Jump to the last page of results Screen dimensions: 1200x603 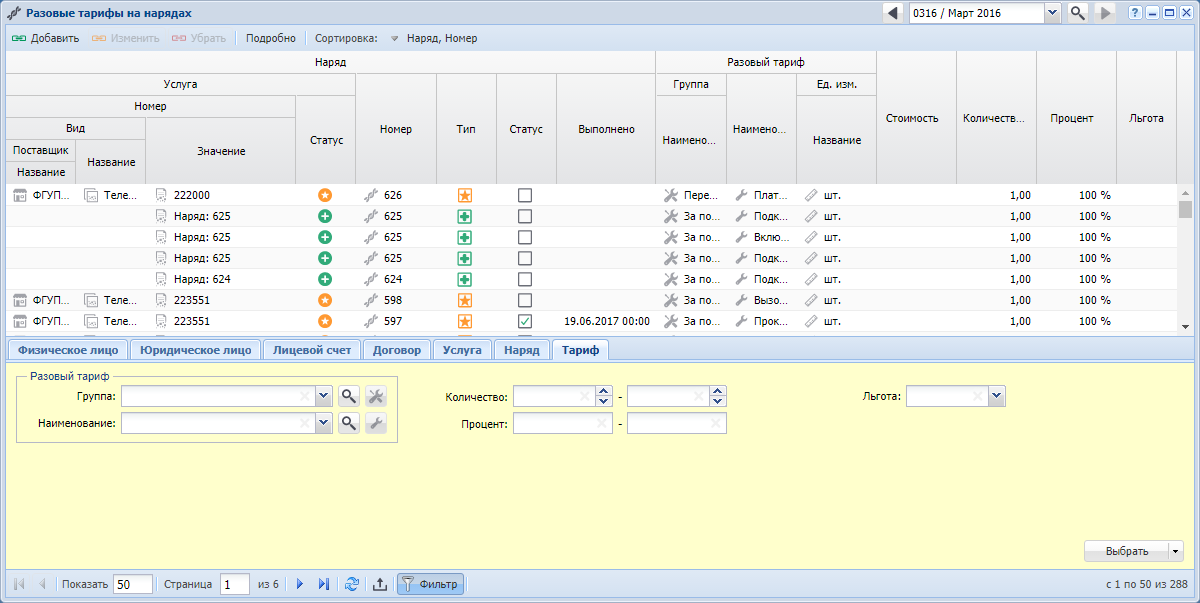pos(323,585)
